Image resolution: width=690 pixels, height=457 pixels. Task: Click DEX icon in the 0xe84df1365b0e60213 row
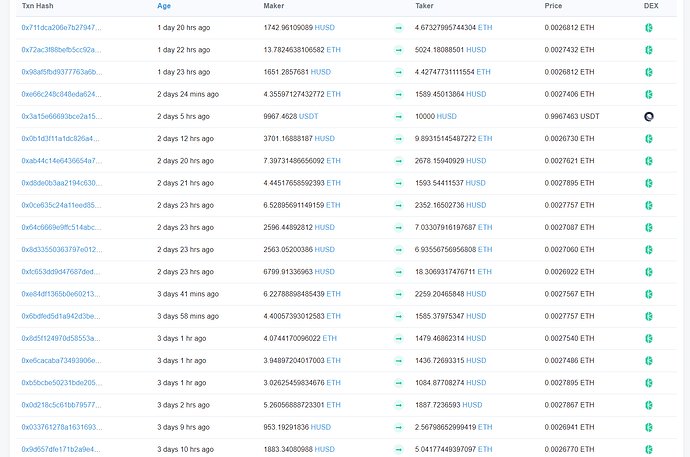point(648,294)
